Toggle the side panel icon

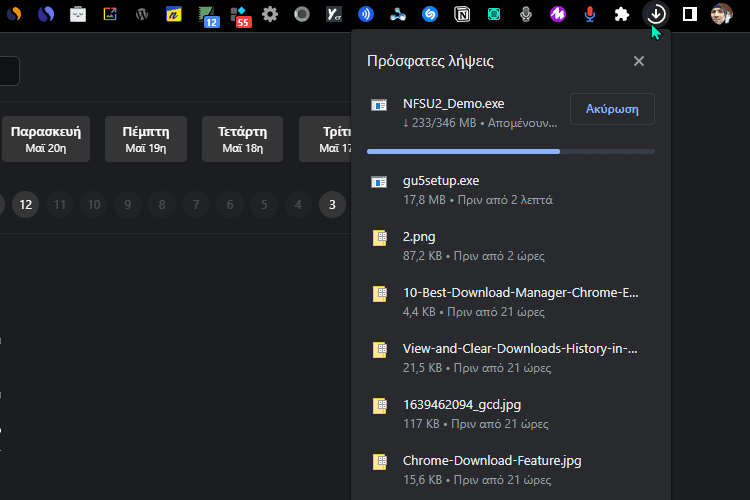689,14
